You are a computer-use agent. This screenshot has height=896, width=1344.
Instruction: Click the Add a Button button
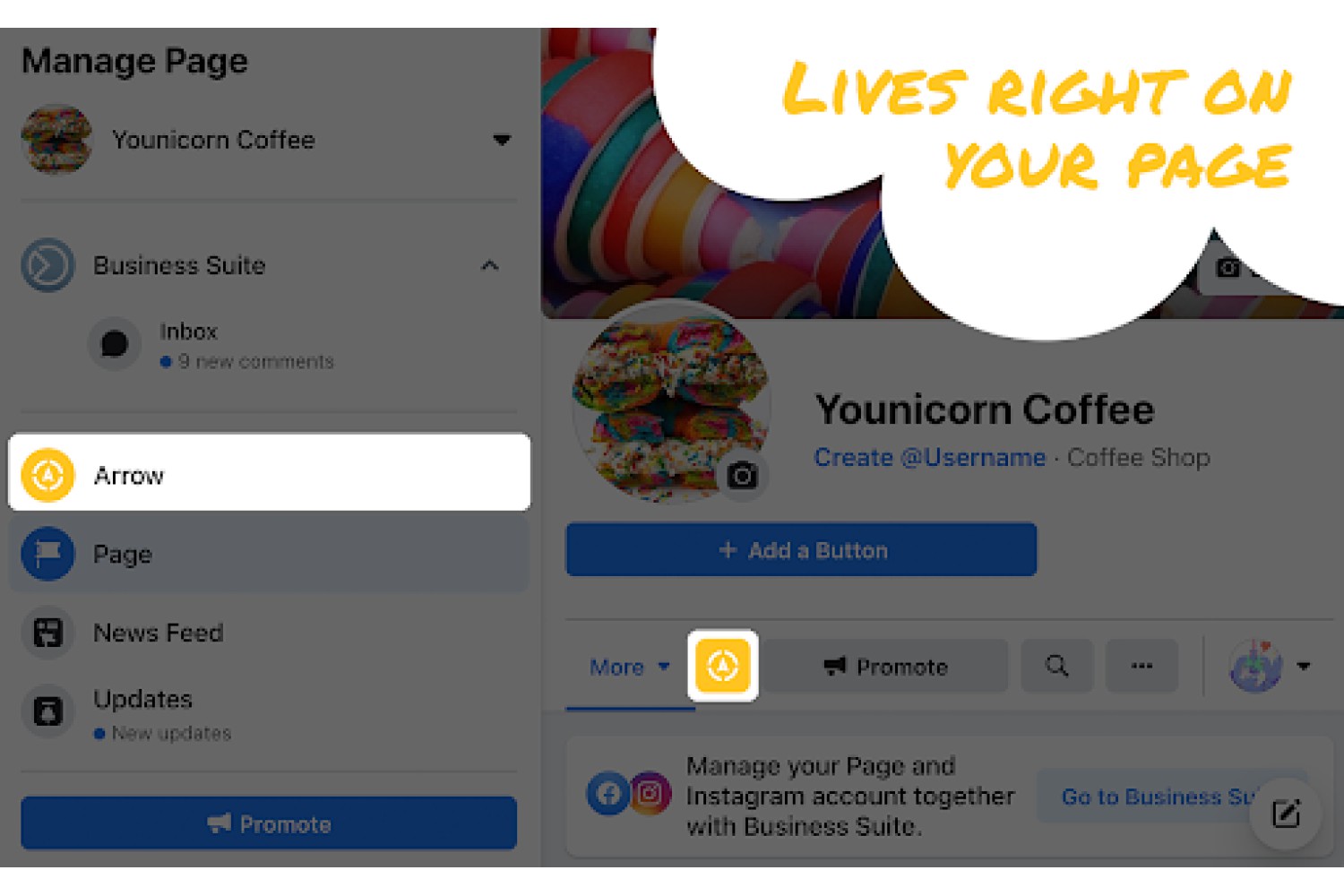click(x=801, y=550)
